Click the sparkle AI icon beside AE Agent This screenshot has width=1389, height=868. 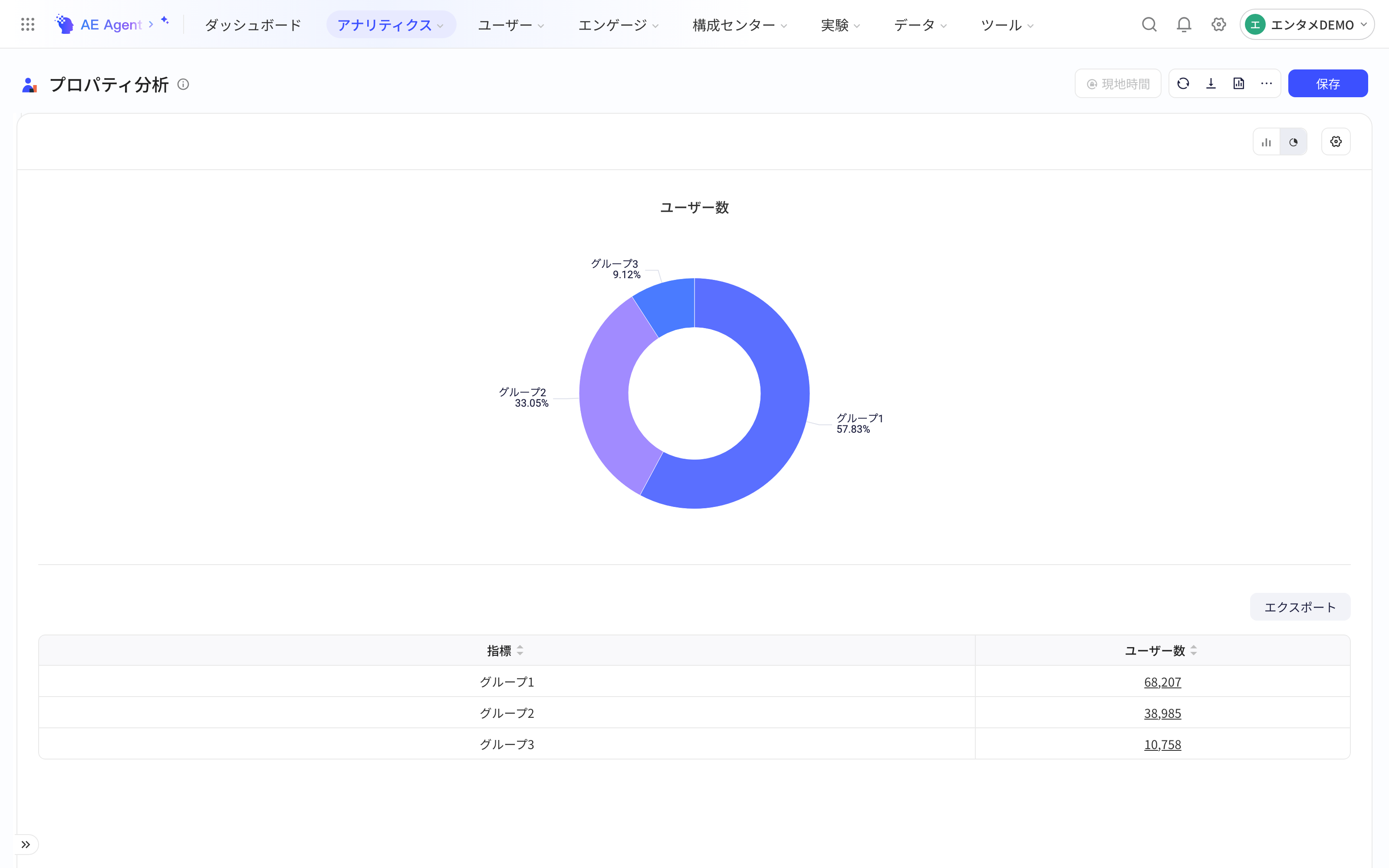165,21
